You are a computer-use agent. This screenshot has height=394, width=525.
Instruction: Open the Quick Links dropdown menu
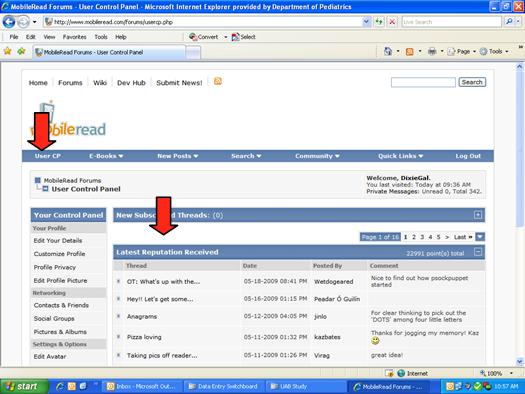pyautogui.click(x=400, y=156)
